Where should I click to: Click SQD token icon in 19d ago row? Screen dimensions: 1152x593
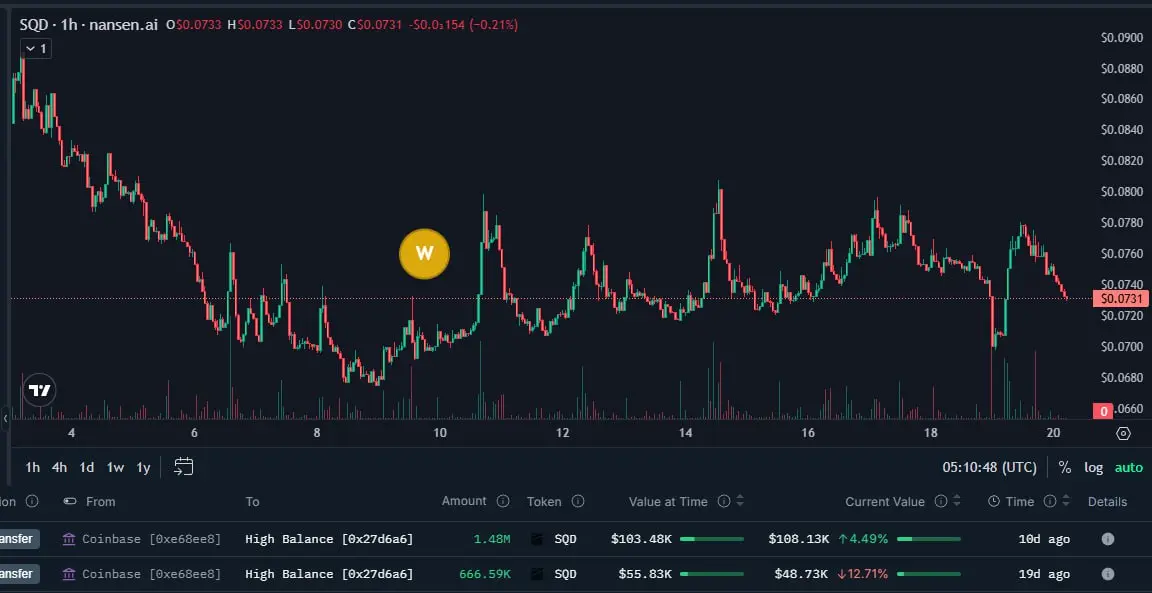pos(537,574)
